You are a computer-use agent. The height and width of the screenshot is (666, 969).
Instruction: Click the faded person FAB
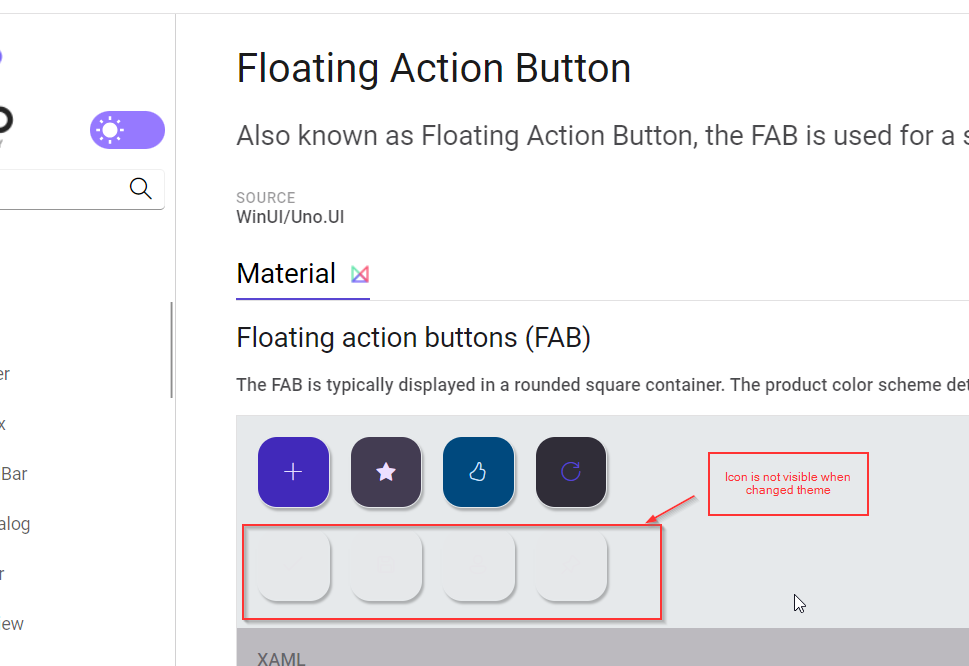(478, 567)
